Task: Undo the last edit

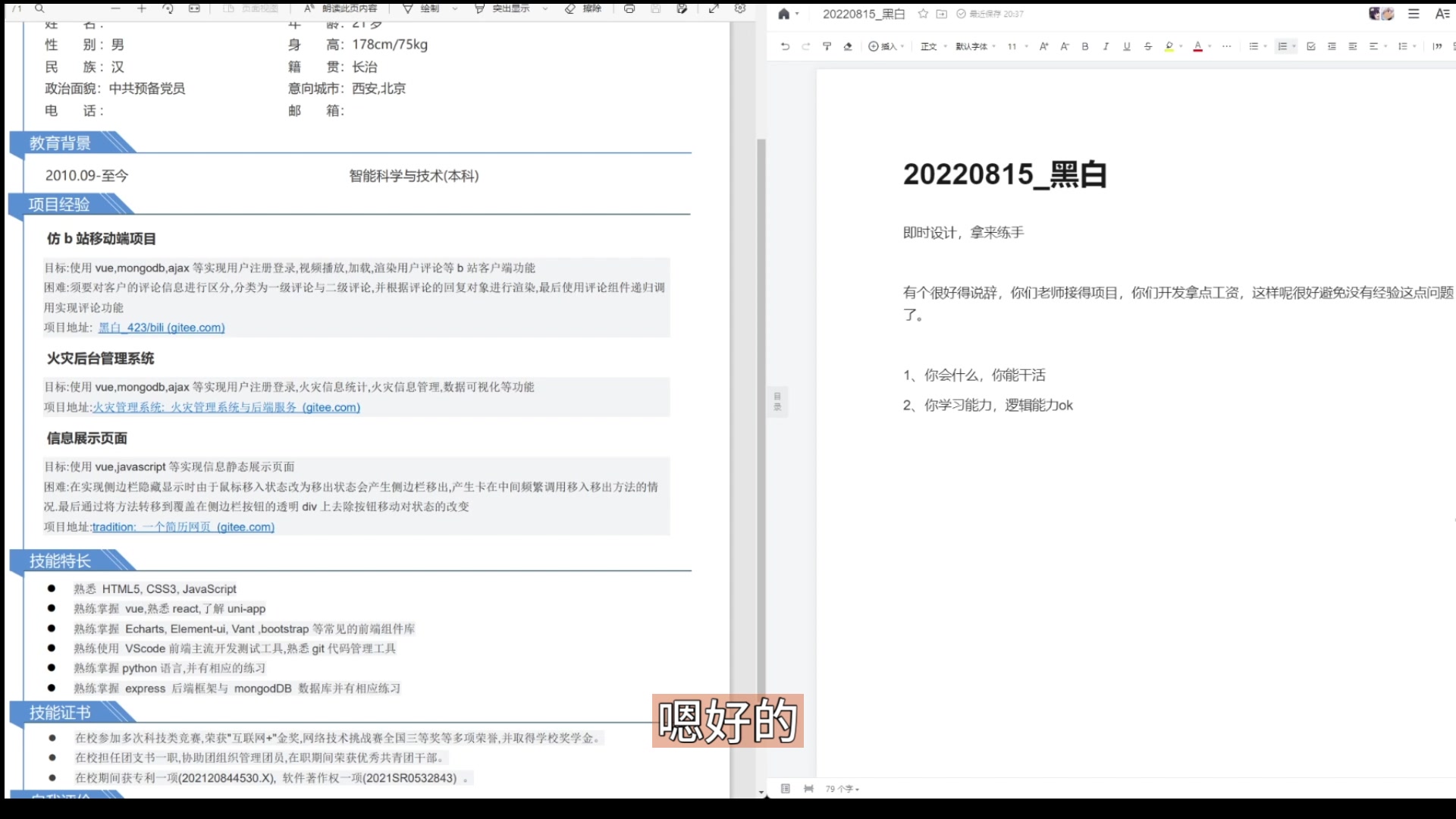Action: [785, 46]
